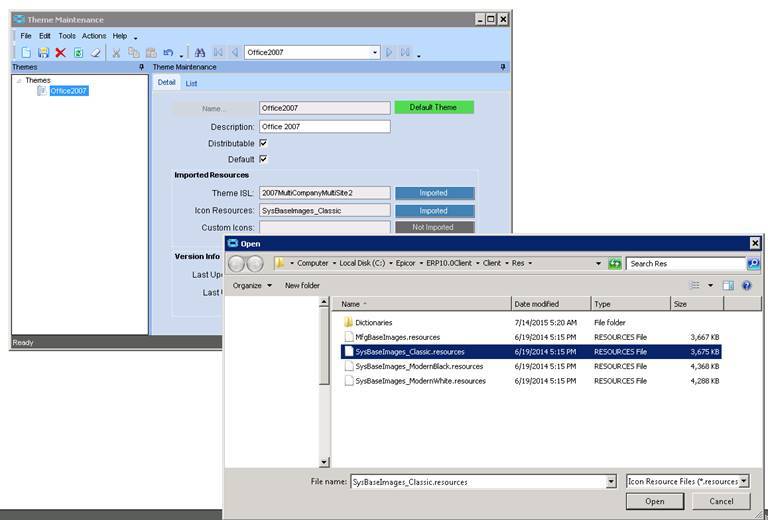
Task: Go to last record navigation icon
Action: click(406, 52)
